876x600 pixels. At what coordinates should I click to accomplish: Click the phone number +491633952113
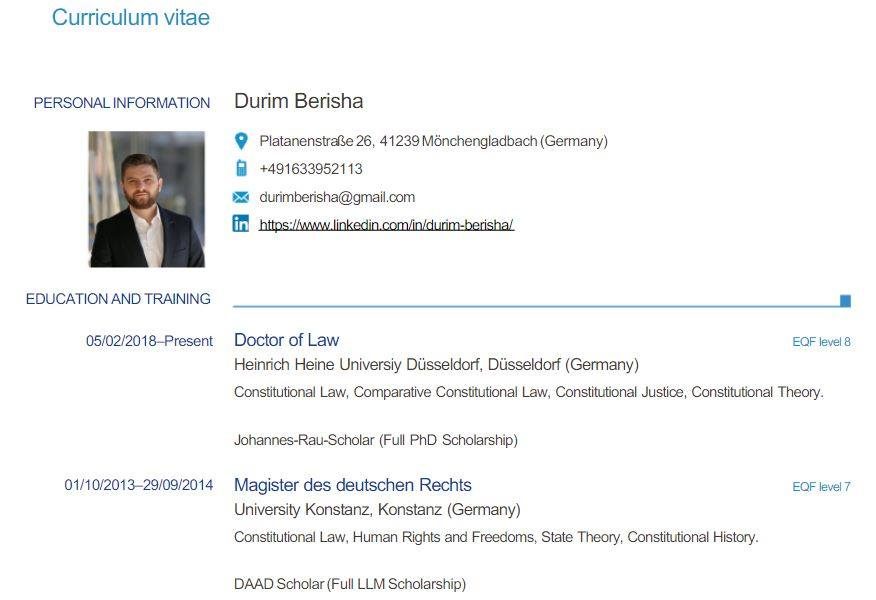click(x=311, y=169)
